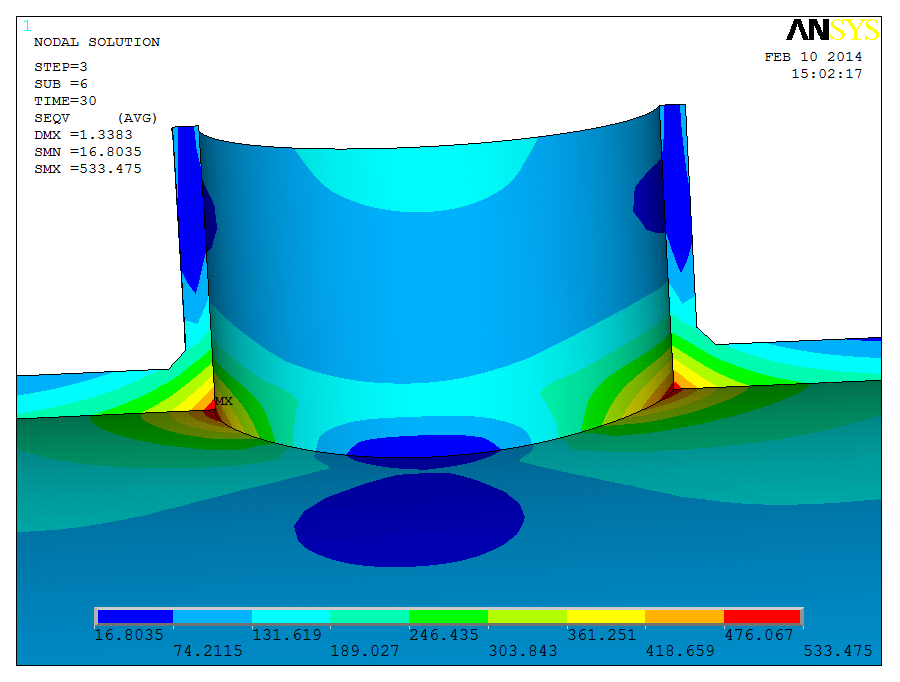Click the SMN =16.8035 value
This screenshot has width=900, height=682.
87,152
